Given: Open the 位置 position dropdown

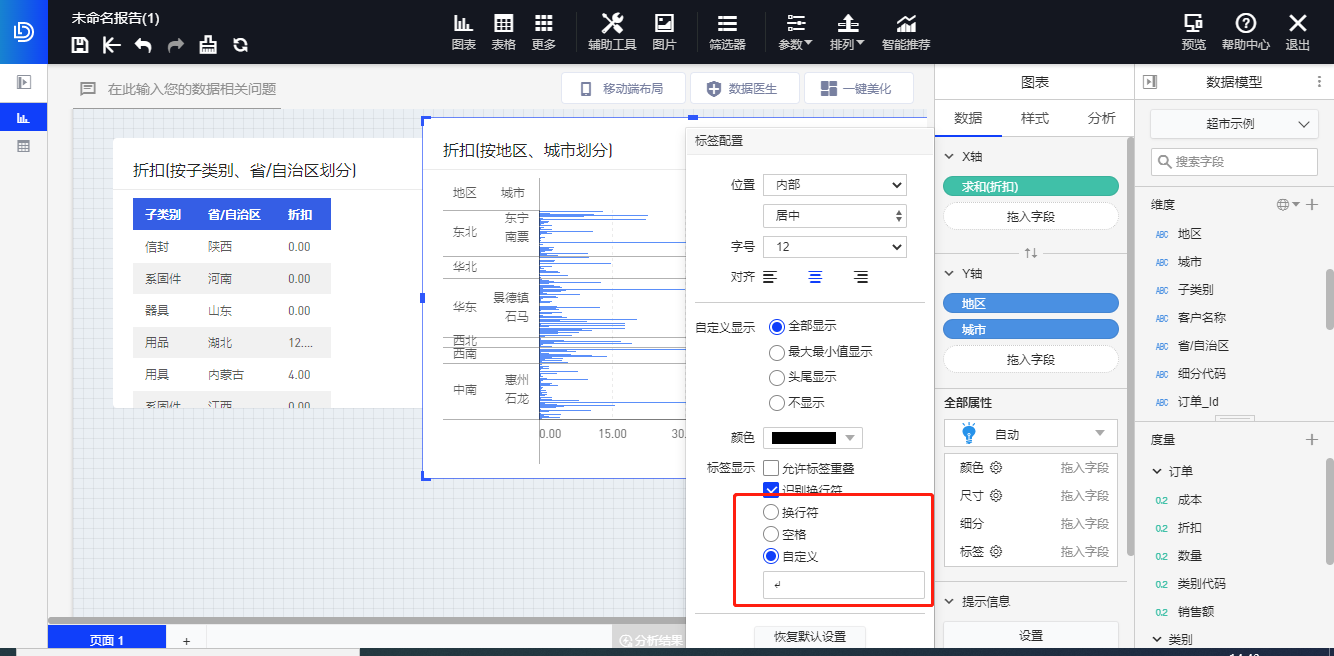Looking at the screenshot, I should (835, 185).
